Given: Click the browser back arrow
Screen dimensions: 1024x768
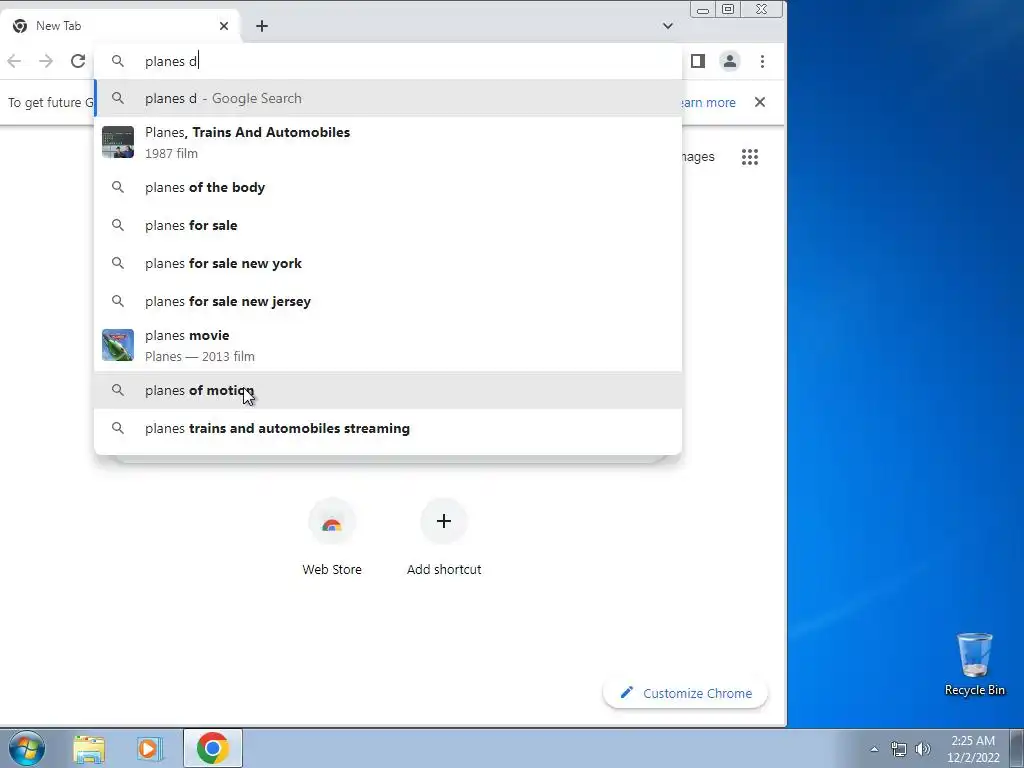Looking at the screenshot, I should [x=14, y=61].
